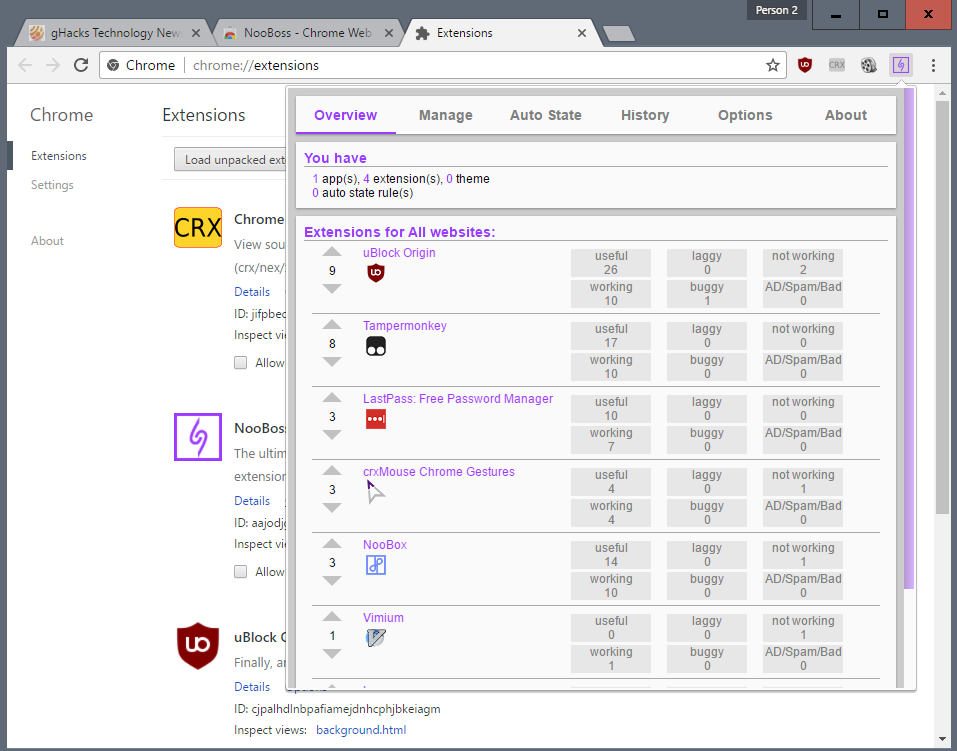
Task: Go forward to next page
Action: [53, 65]
